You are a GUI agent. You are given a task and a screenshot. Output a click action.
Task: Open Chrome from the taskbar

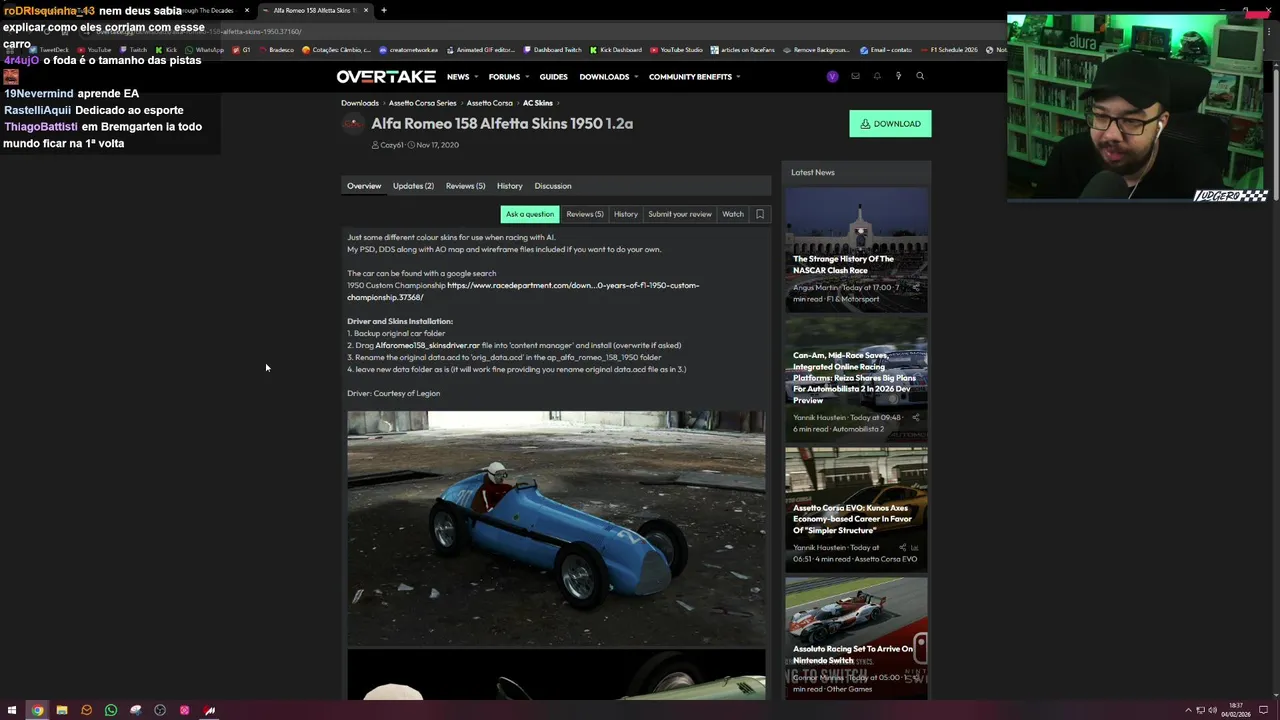pos(37,710)
